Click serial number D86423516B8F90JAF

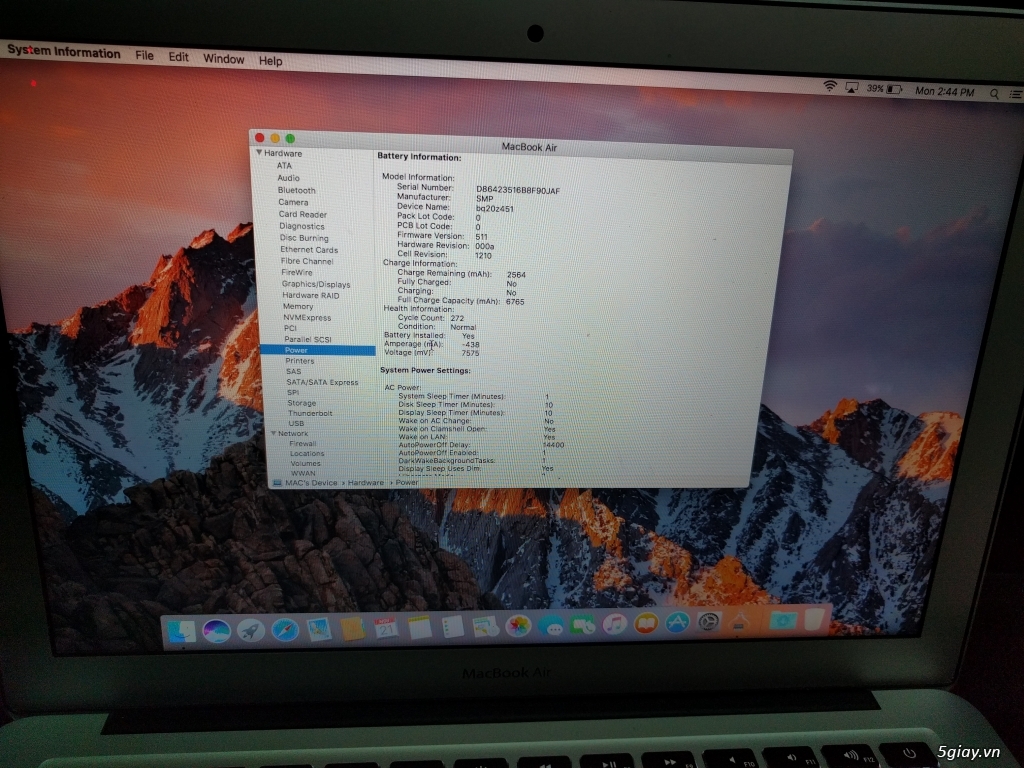[518, 190]
